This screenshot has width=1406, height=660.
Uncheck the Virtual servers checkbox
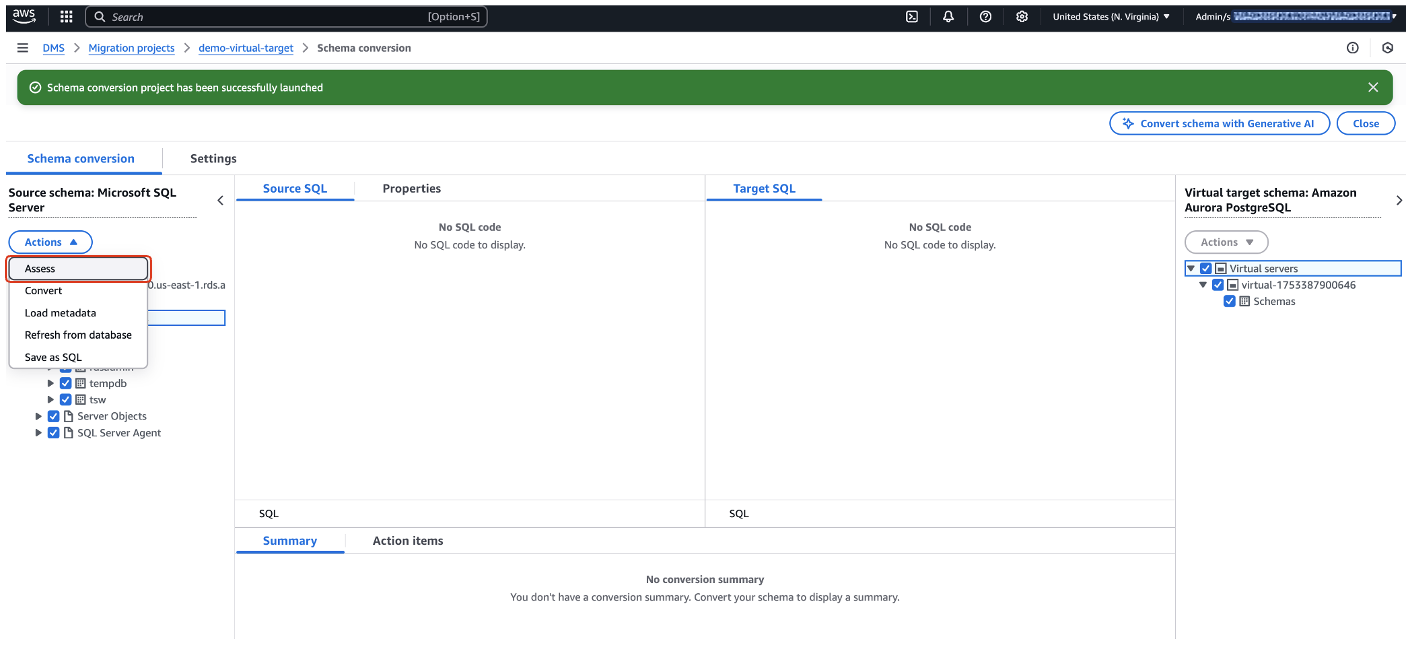point(1206,268)
